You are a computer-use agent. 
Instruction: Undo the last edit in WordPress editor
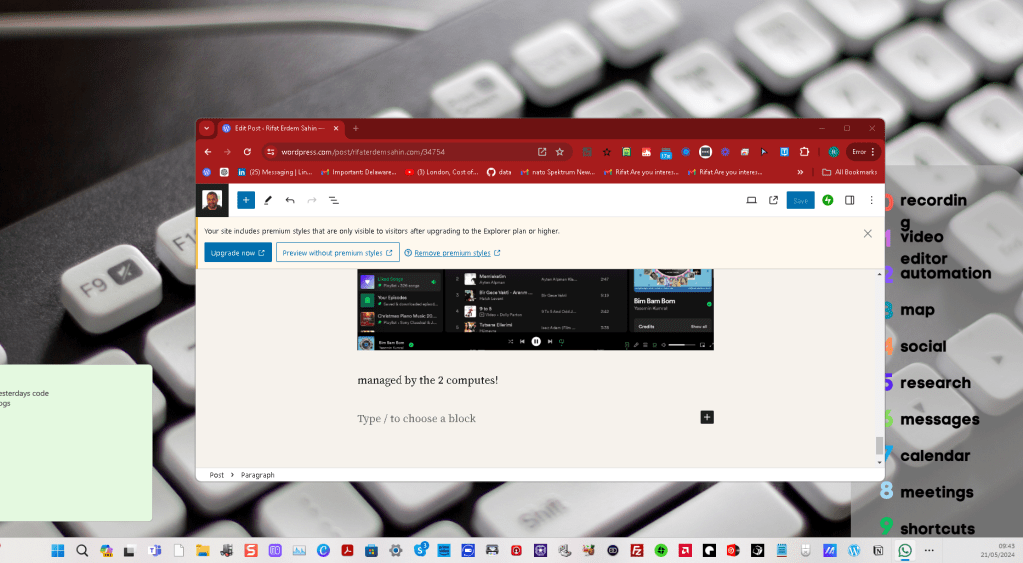[x=290, y=200]
